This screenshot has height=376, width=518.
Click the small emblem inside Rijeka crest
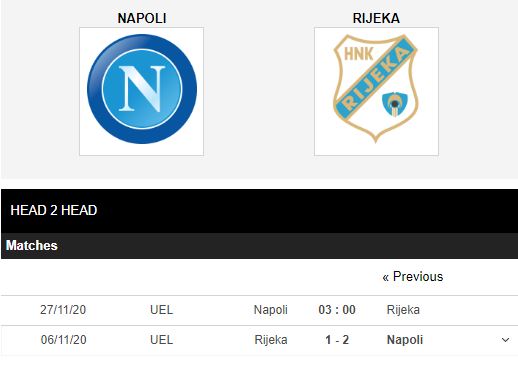[395, 104]
